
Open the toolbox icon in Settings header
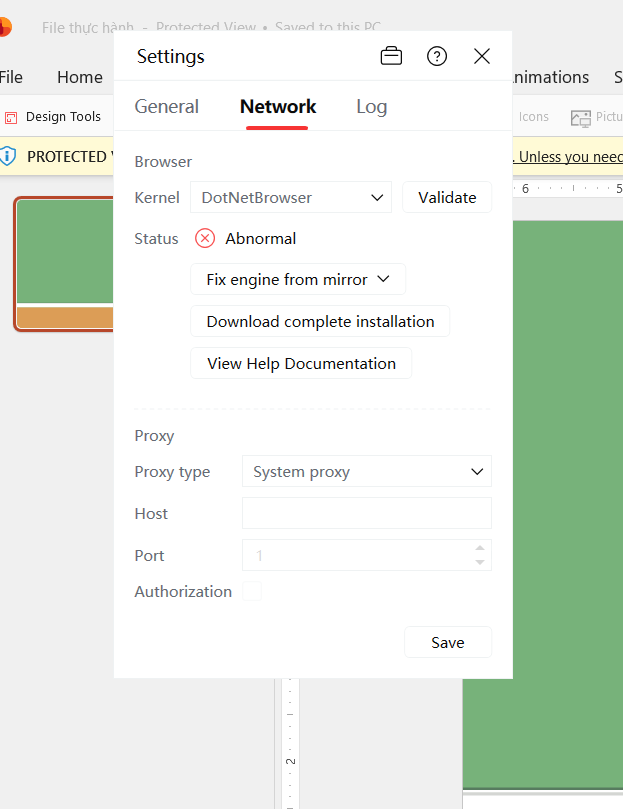[x=391, y=56]
